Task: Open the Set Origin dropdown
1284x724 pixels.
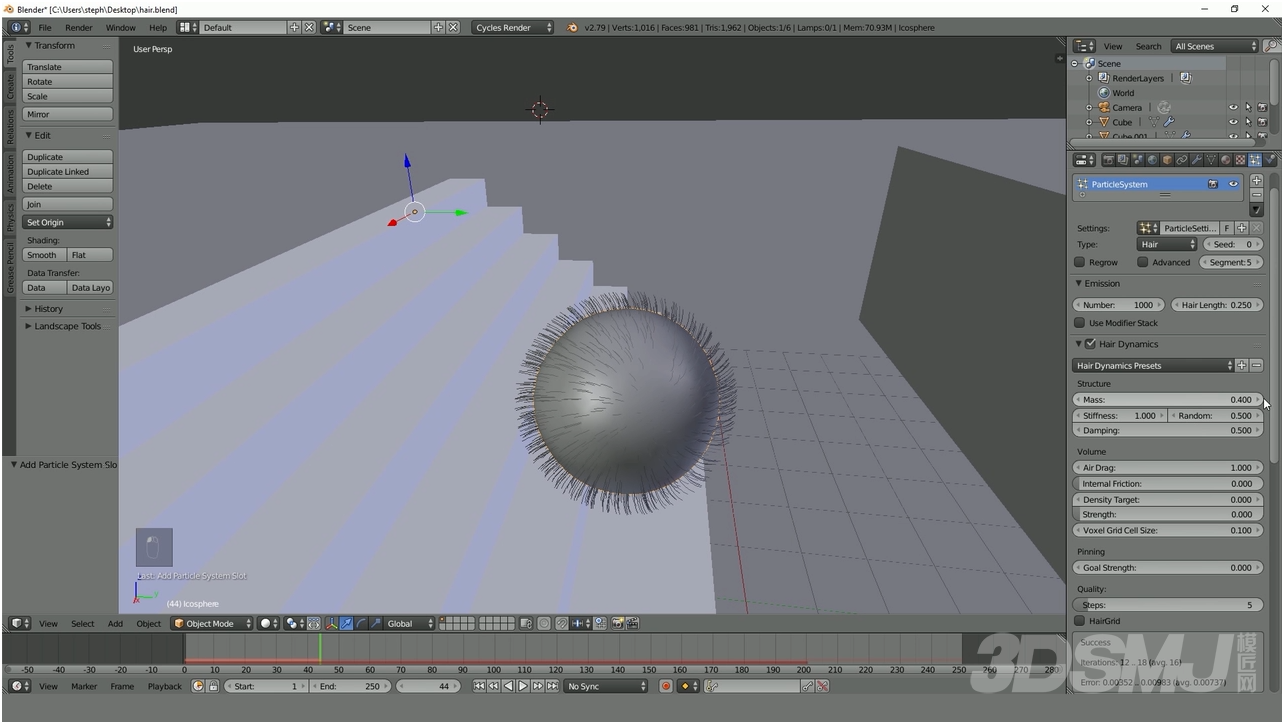Action: (68, 222)
